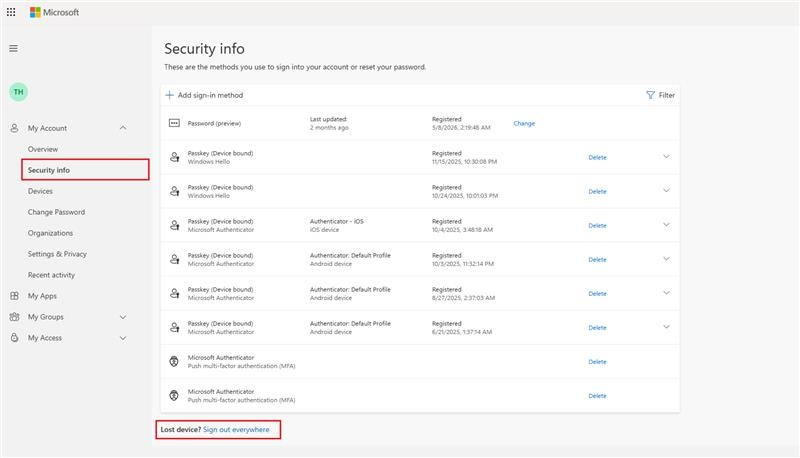Open the TH profile avatar

click(18, 92)
